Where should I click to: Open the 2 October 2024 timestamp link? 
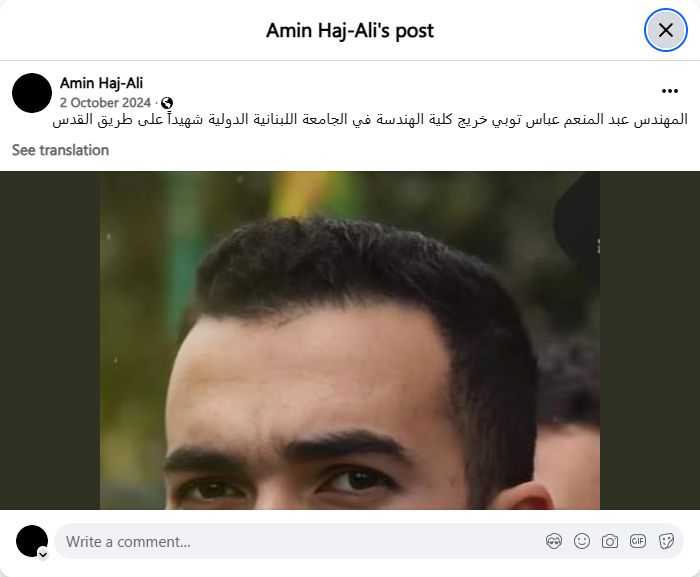tap(105, 103)
